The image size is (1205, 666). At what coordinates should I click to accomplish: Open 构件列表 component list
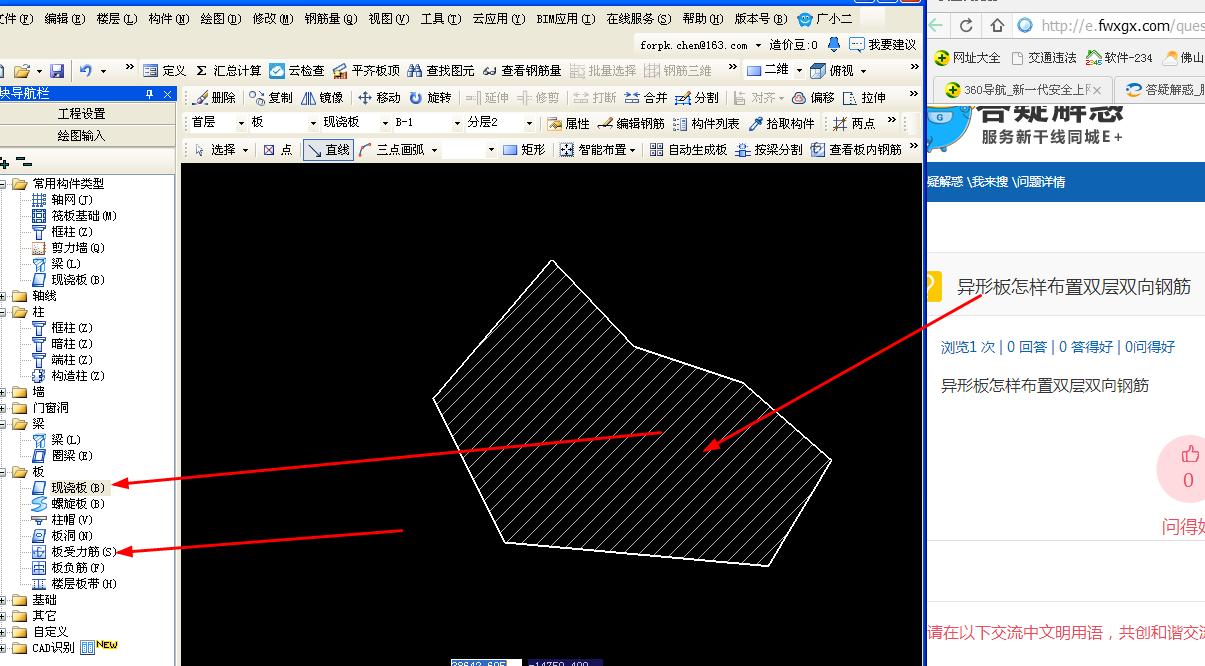[x=707, y=124]
